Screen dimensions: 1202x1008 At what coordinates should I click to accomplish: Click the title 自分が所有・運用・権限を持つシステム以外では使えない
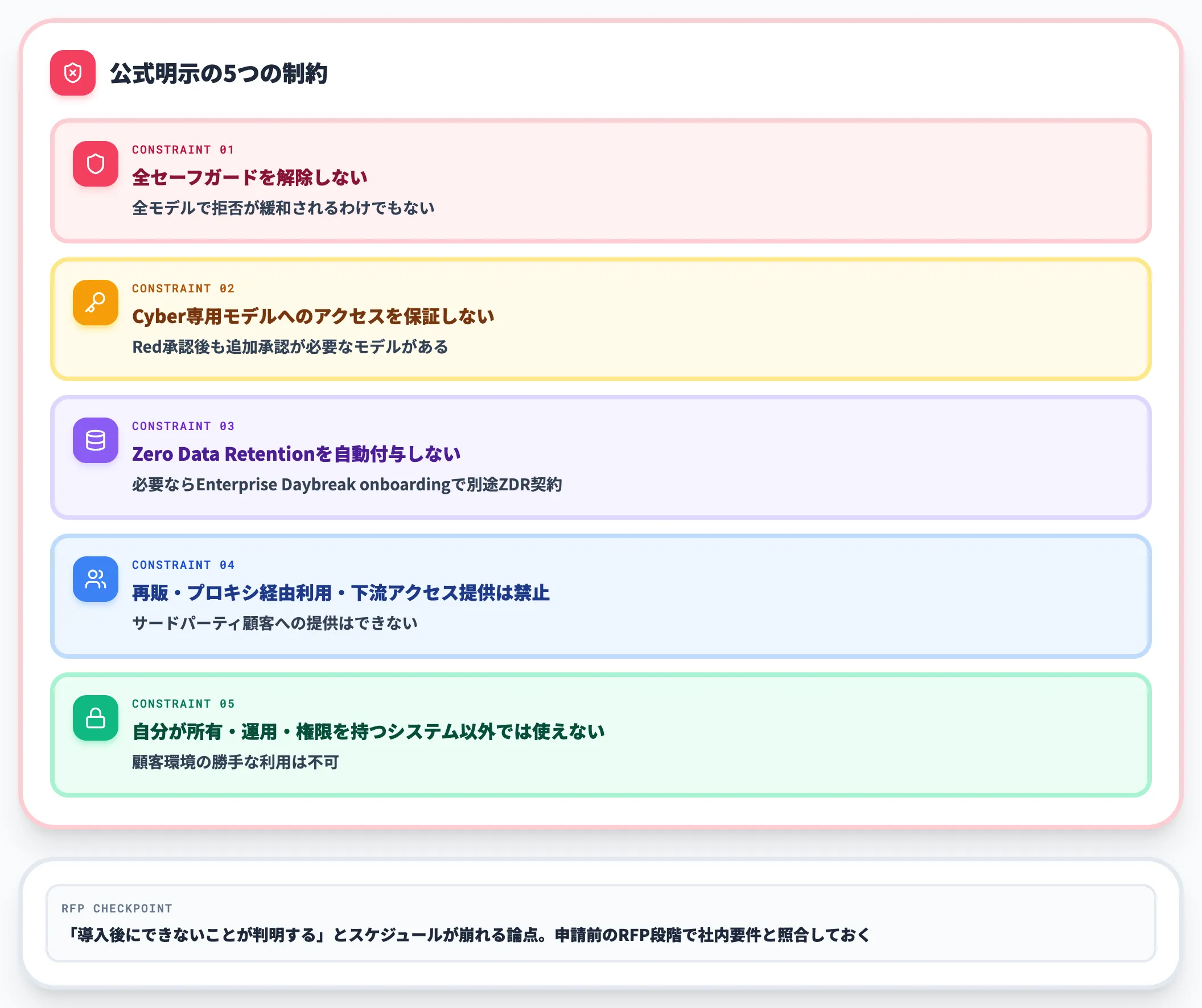(369, 732)
